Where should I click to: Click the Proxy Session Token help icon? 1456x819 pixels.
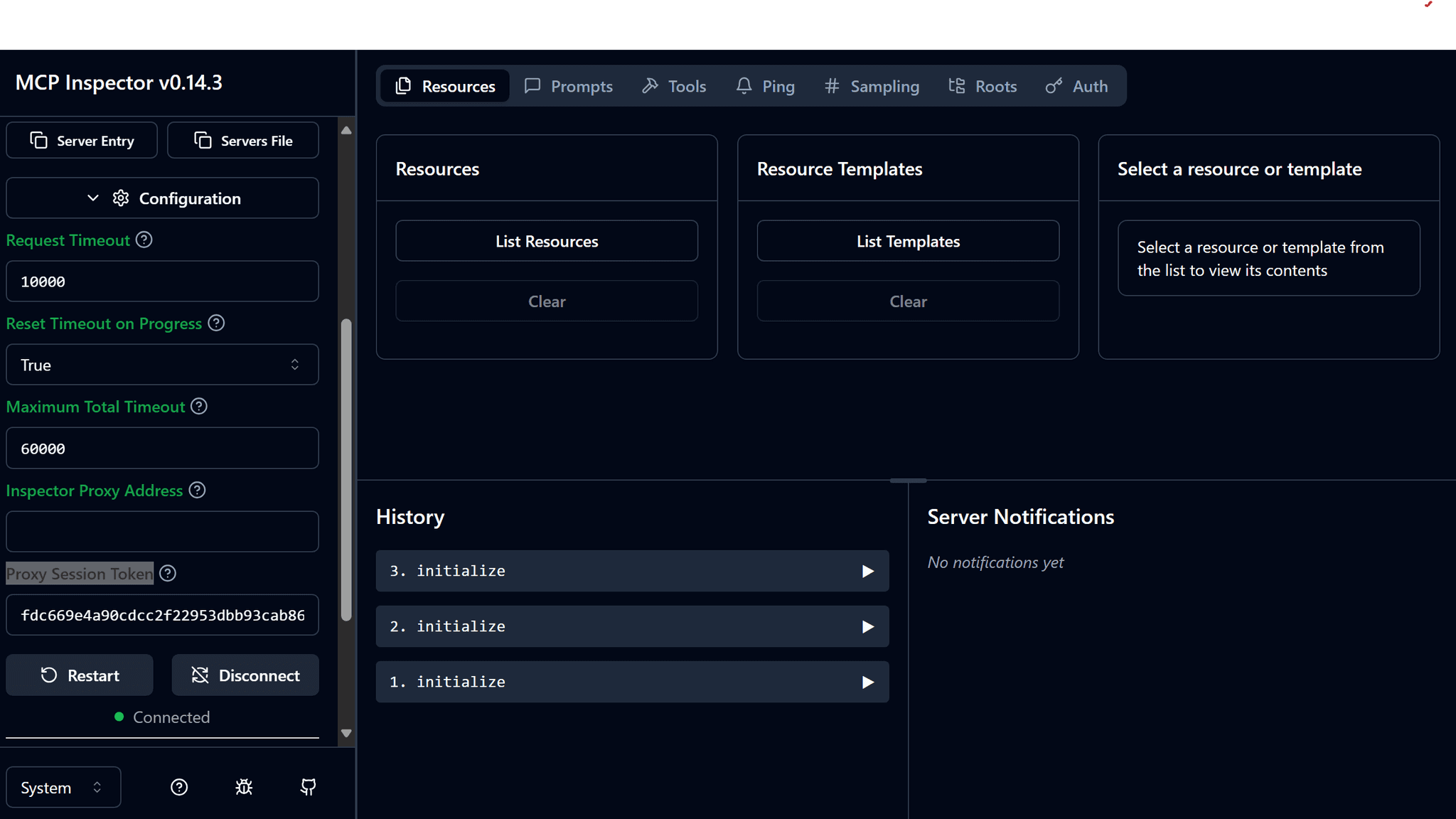tap(168, 573)
